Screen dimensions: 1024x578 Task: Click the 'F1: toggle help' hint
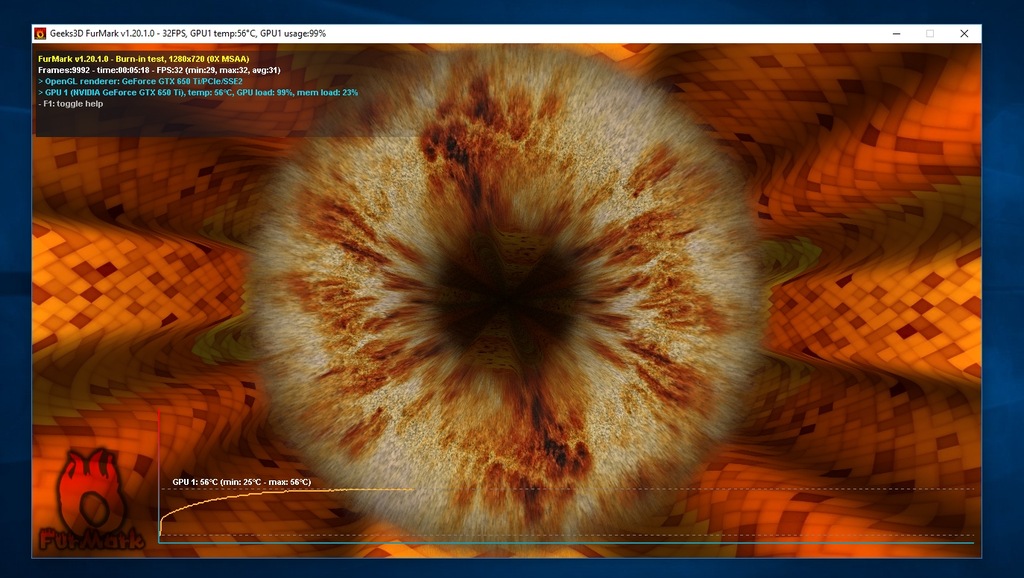[x=71, y=103]
